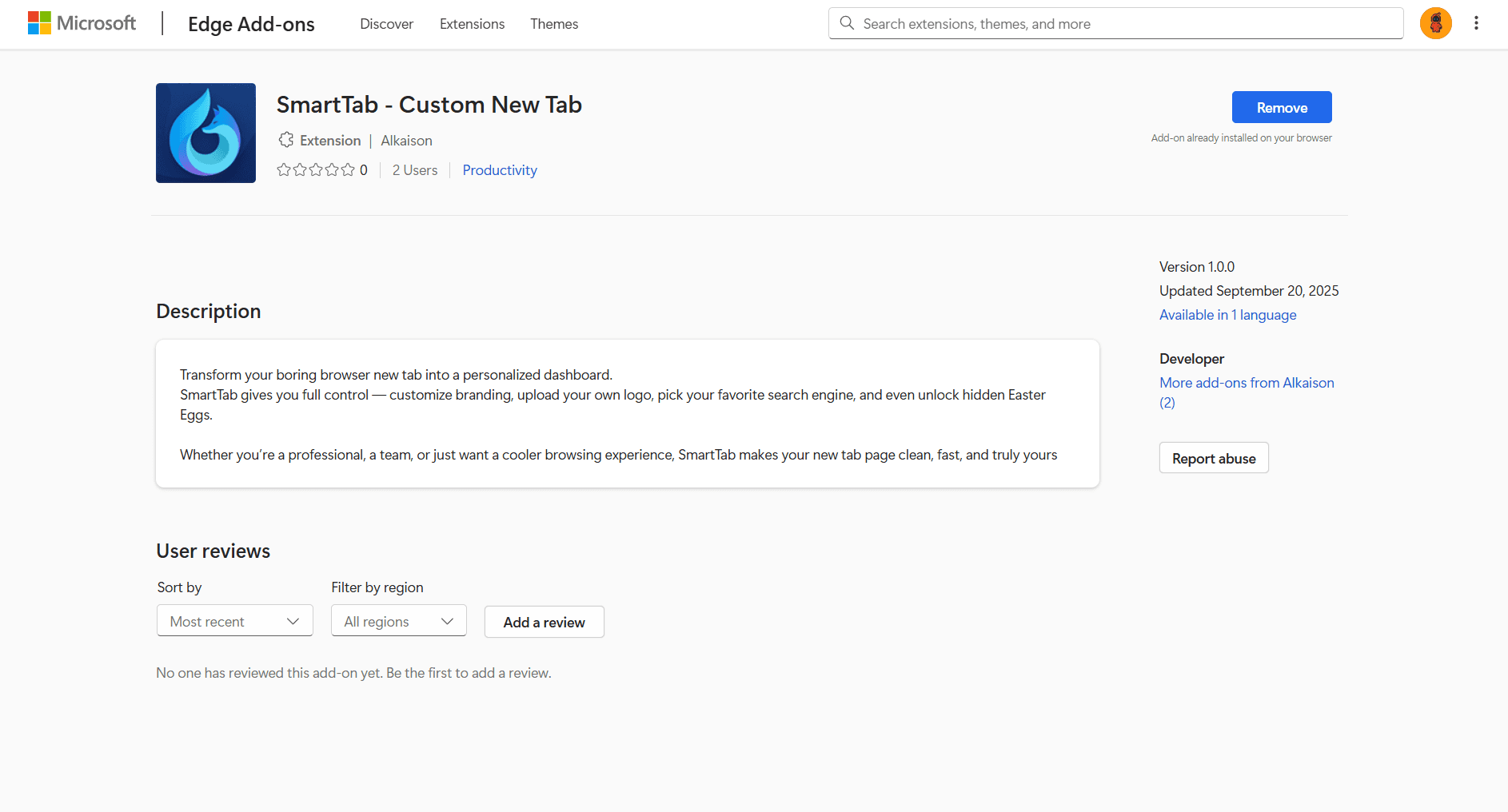Click the Add a review button
Viewport: 1508px width, 812px height.
(x=544, y=622)
